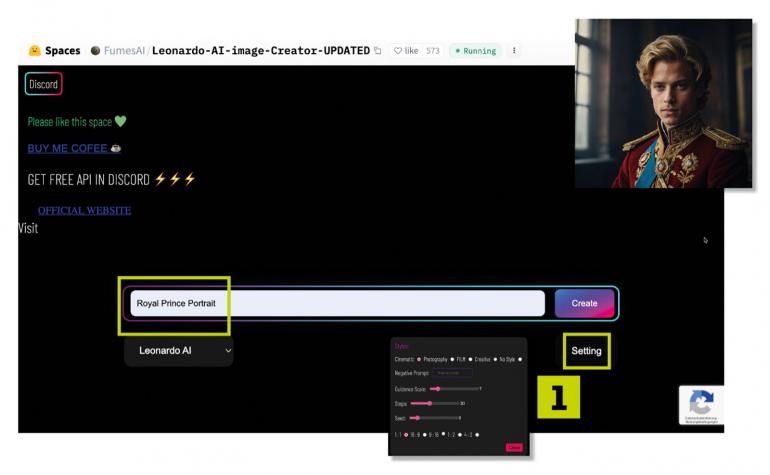Click the Negative Prompt input field
This screenshot has height=475, width=770.
click(x=452, y=373)
